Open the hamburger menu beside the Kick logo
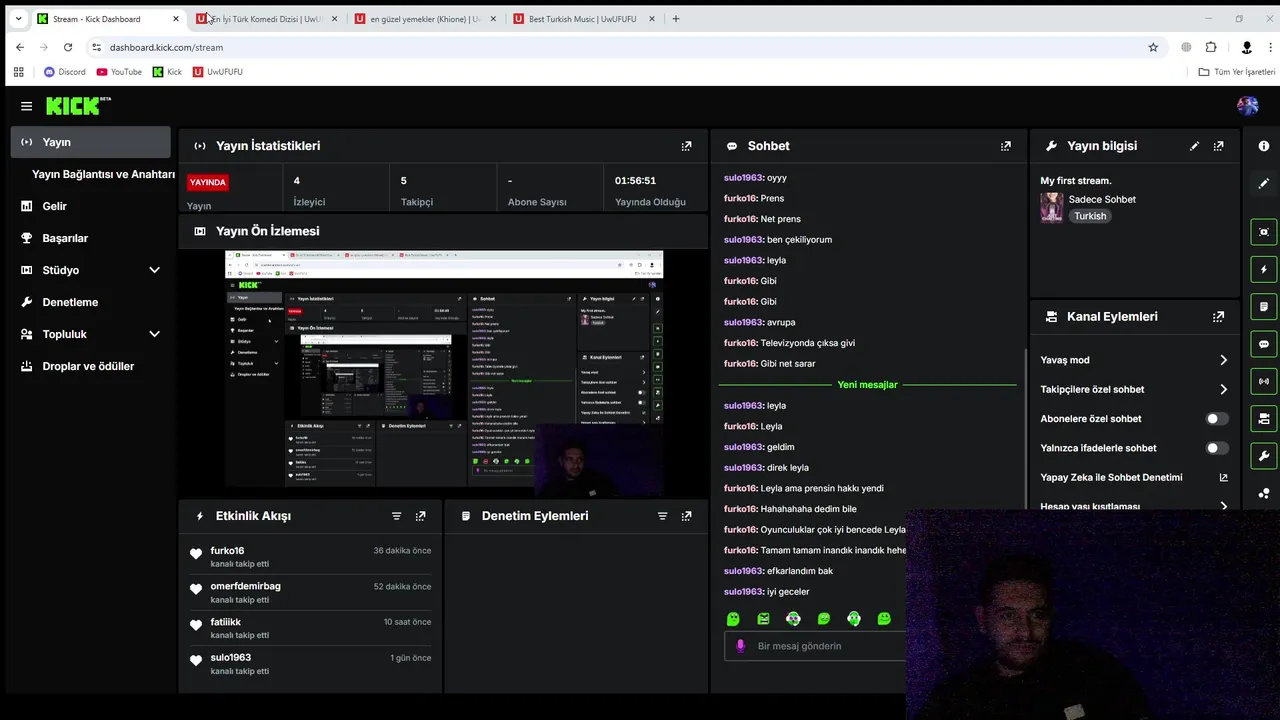This screenshot has width=1280, height=720. (x=26, y=106)
